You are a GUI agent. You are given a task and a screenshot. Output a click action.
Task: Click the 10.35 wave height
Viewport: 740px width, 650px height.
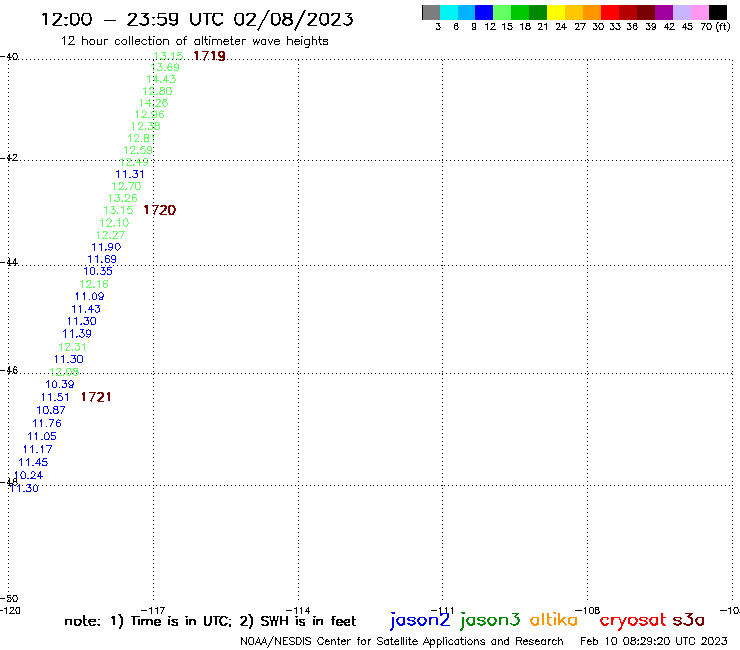coord(98,271)
